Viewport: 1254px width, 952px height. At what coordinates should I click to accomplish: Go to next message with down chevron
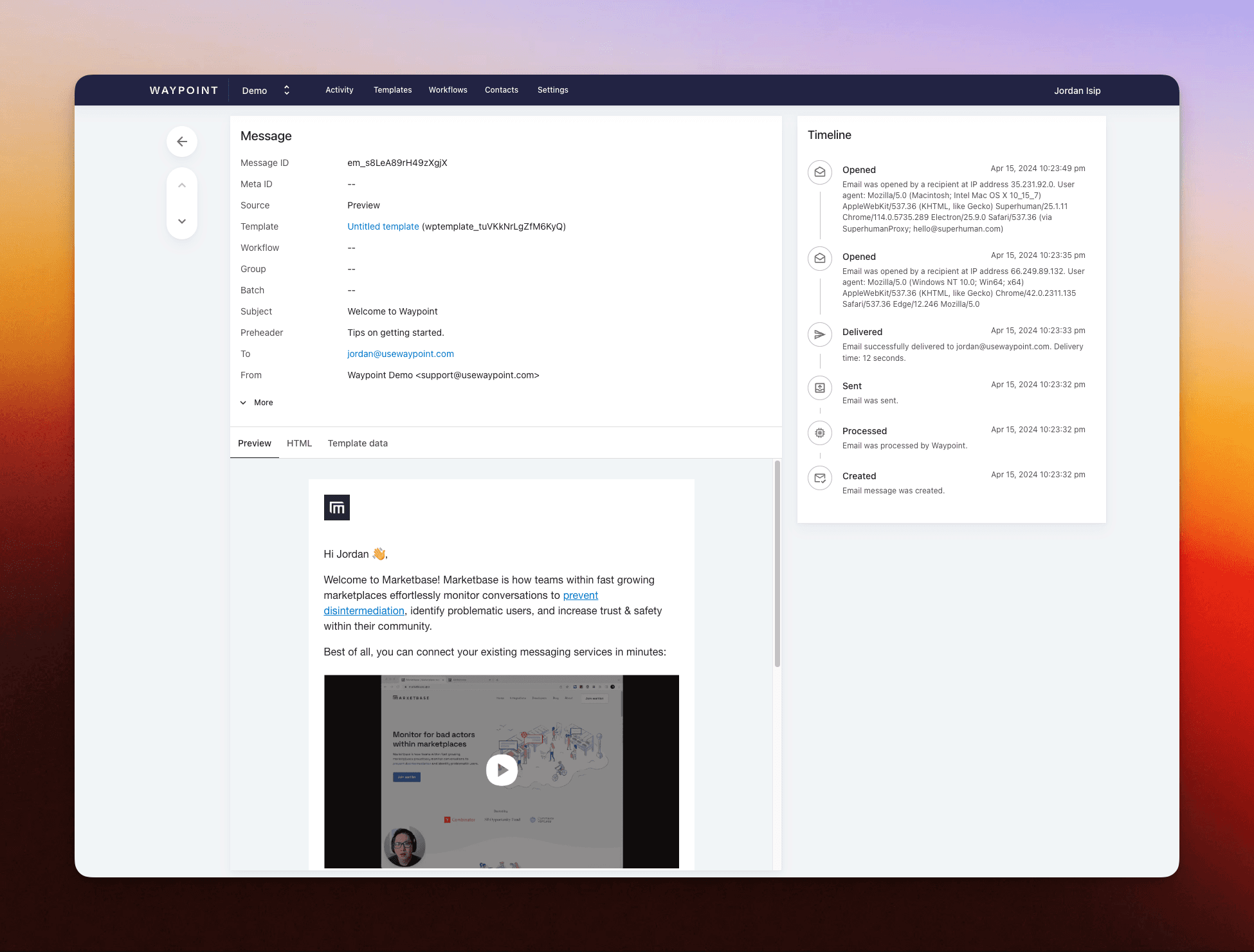(x=182, y=221)
